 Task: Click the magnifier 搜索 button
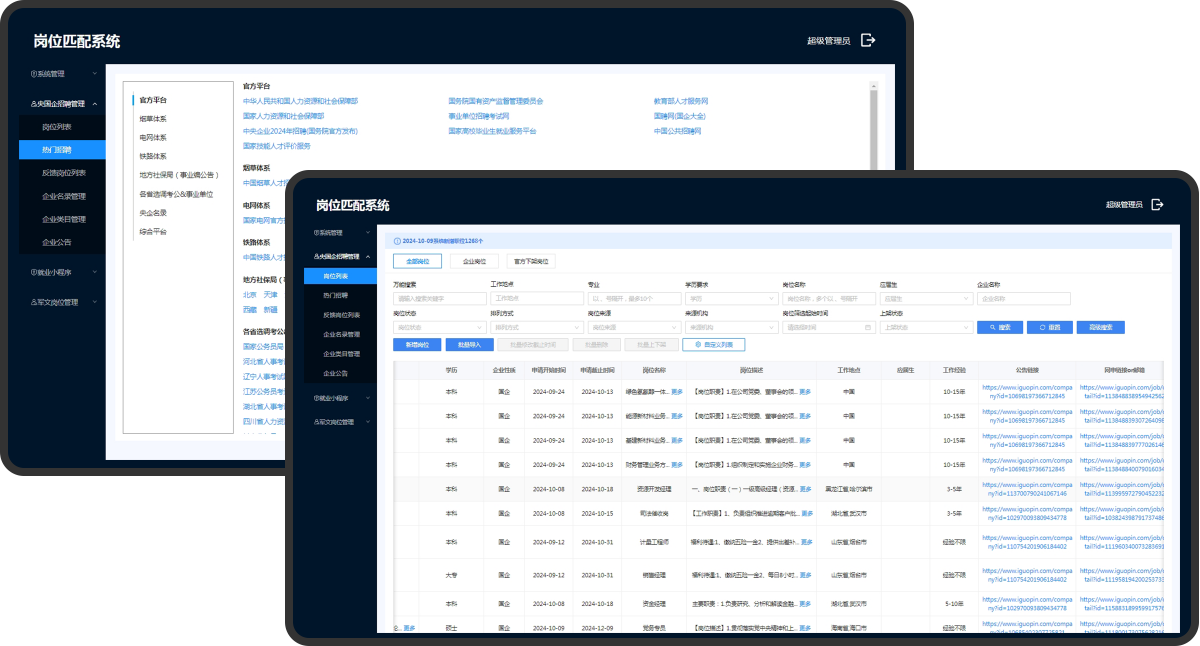pos(1000,327)
